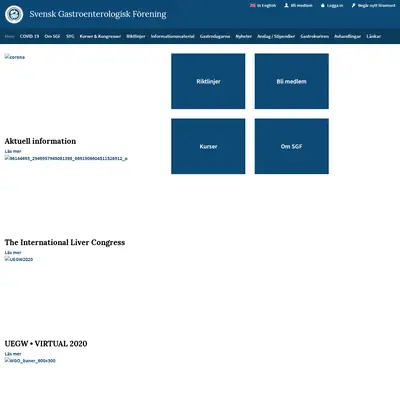The height and width of the screenshot is (400, 400).
Task: Click the SGF round logo emblem
Action: coord(14,14)
